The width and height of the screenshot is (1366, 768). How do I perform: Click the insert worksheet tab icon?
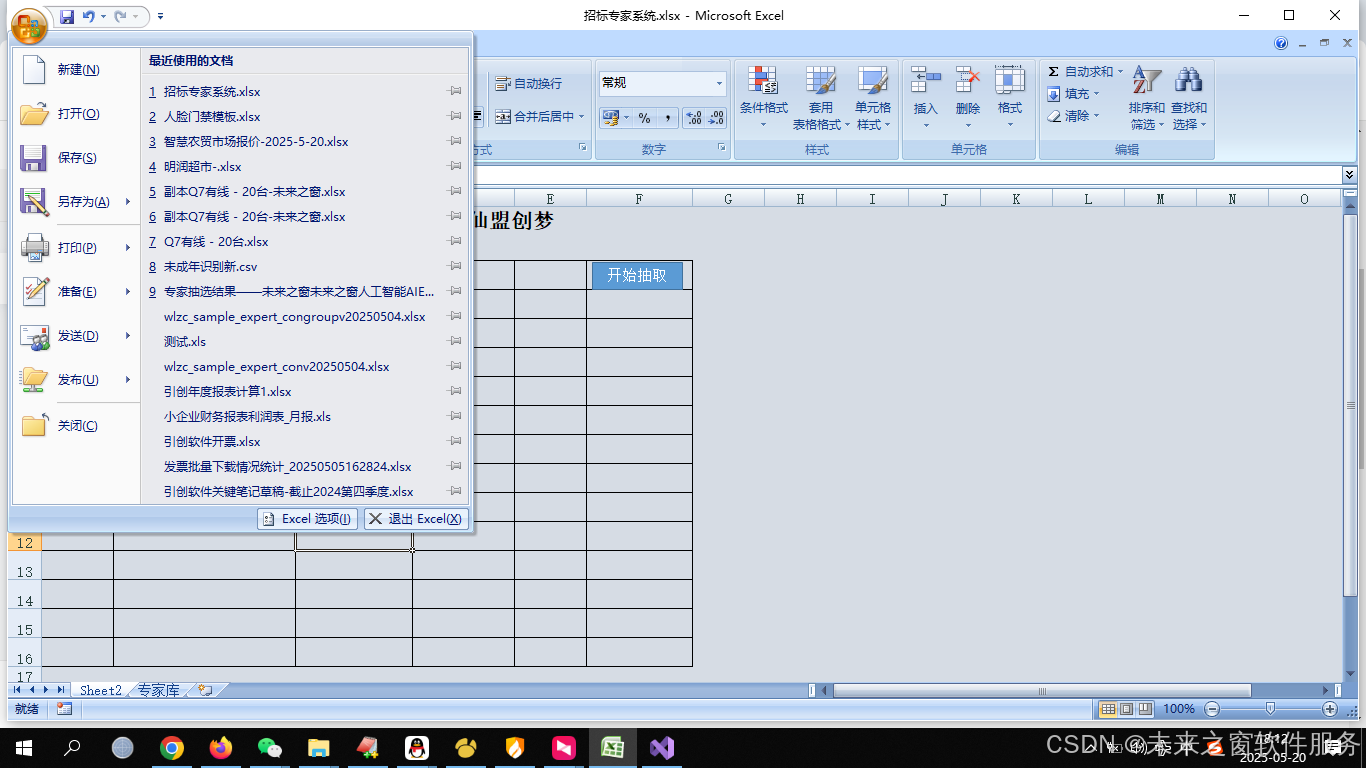click(205, 690)
